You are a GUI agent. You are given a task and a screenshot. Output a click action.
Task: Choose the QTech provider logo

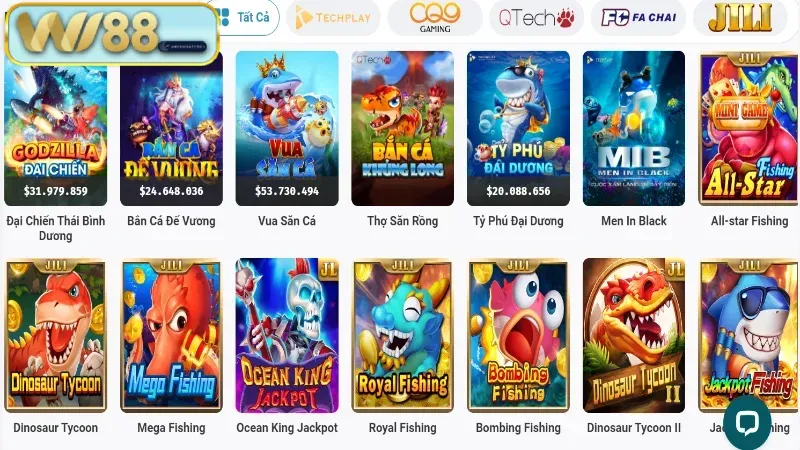point(536,18)
